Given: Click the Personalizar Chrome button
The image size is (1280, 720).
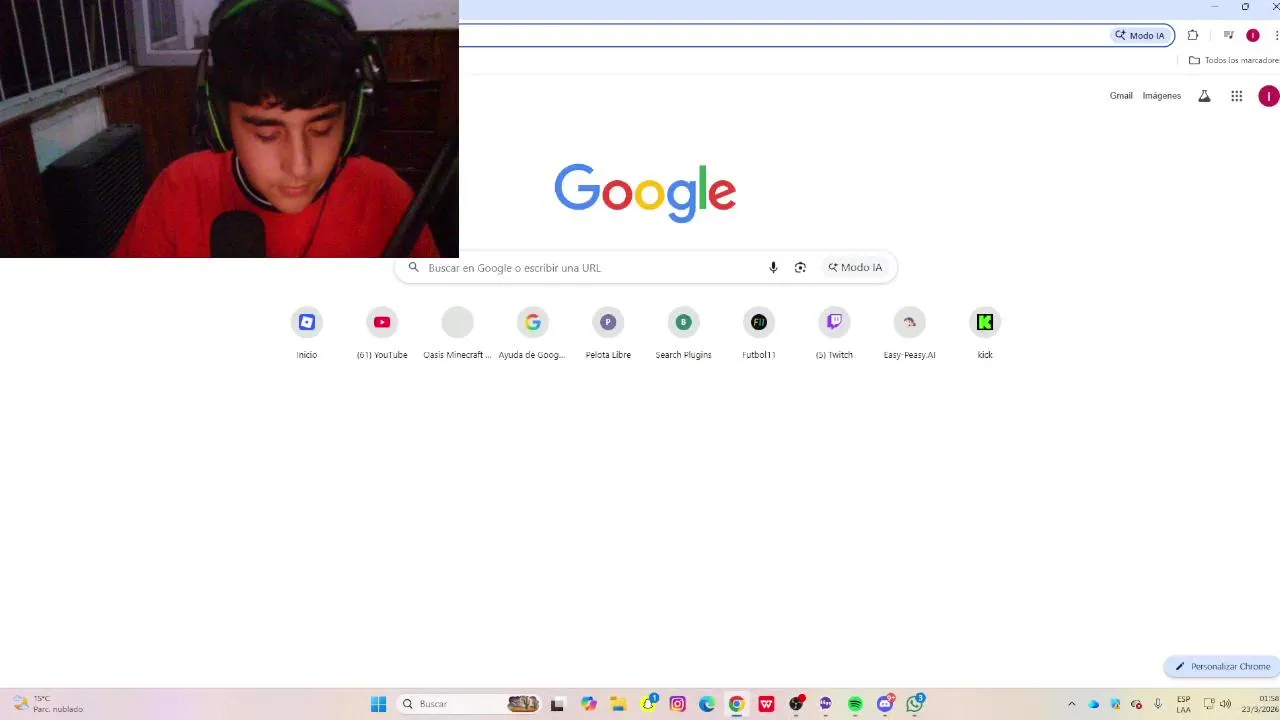Looking at the screenshot, I should click(1222, 666).
